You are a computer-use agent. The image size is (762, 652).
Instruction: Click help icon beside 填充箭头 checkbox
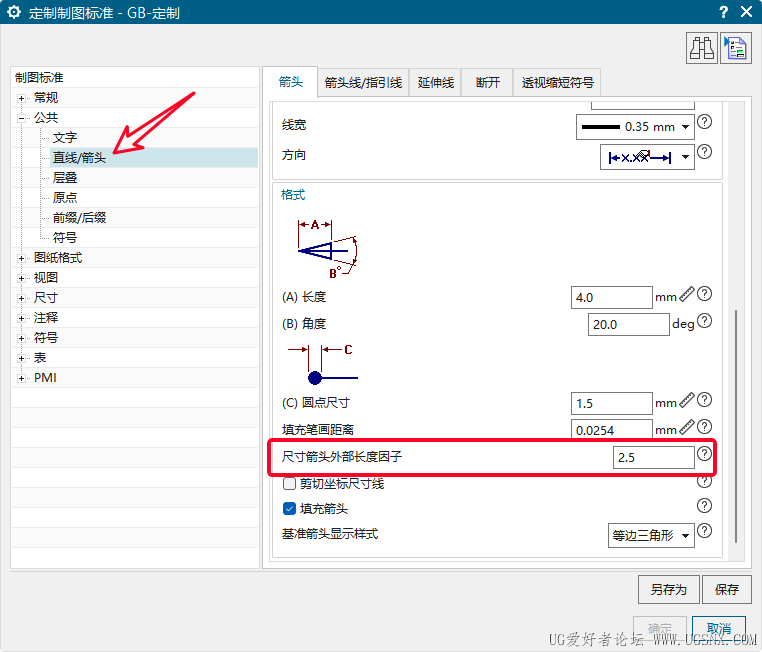tap(704, 506)
